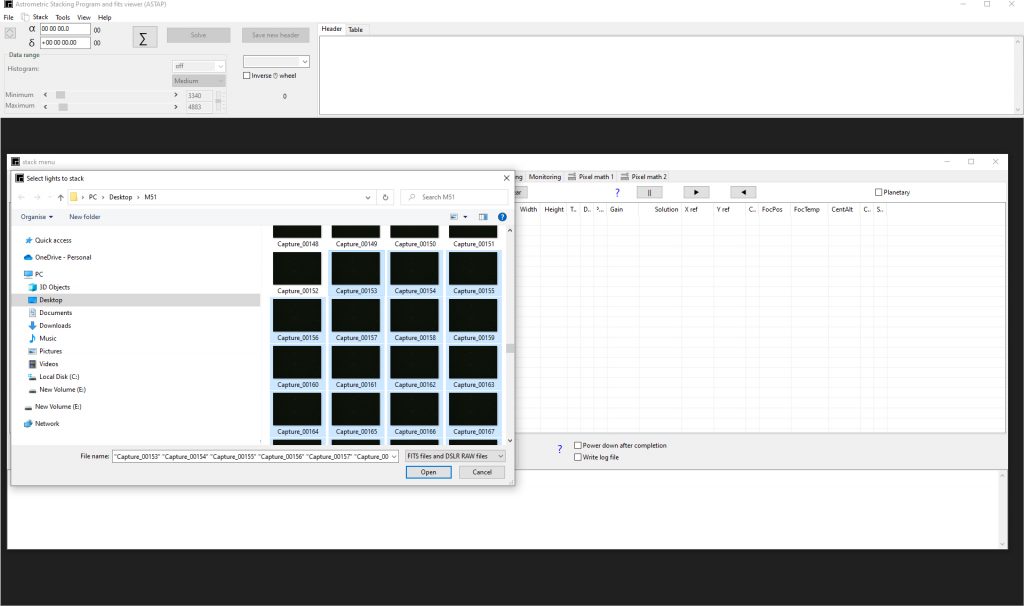This screenshot has width=1024, height=606.
Task: Click the right ascension alpha input field
Action: point(65,29)
